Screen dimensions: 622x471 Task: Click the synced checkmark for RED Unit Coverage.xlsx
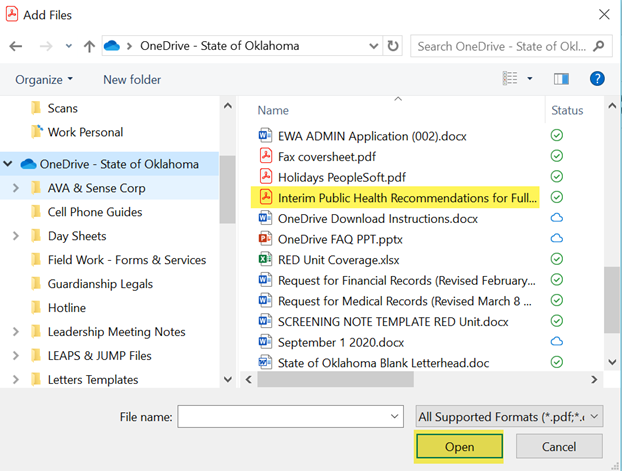coord(557,259)
